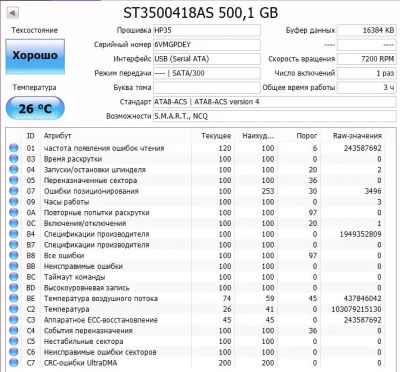The image size is (400, 372).
Task: Click the Серийный номер field 6VMGPDEY
Action: pos(207,45)
